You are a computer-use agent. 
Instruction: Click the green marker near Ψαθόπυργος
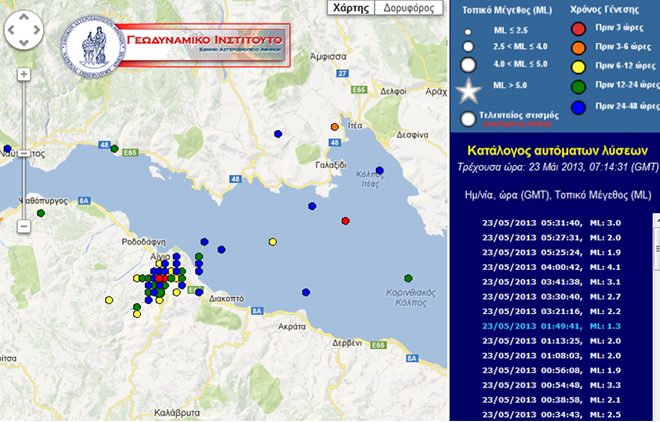tap(40, 213)
